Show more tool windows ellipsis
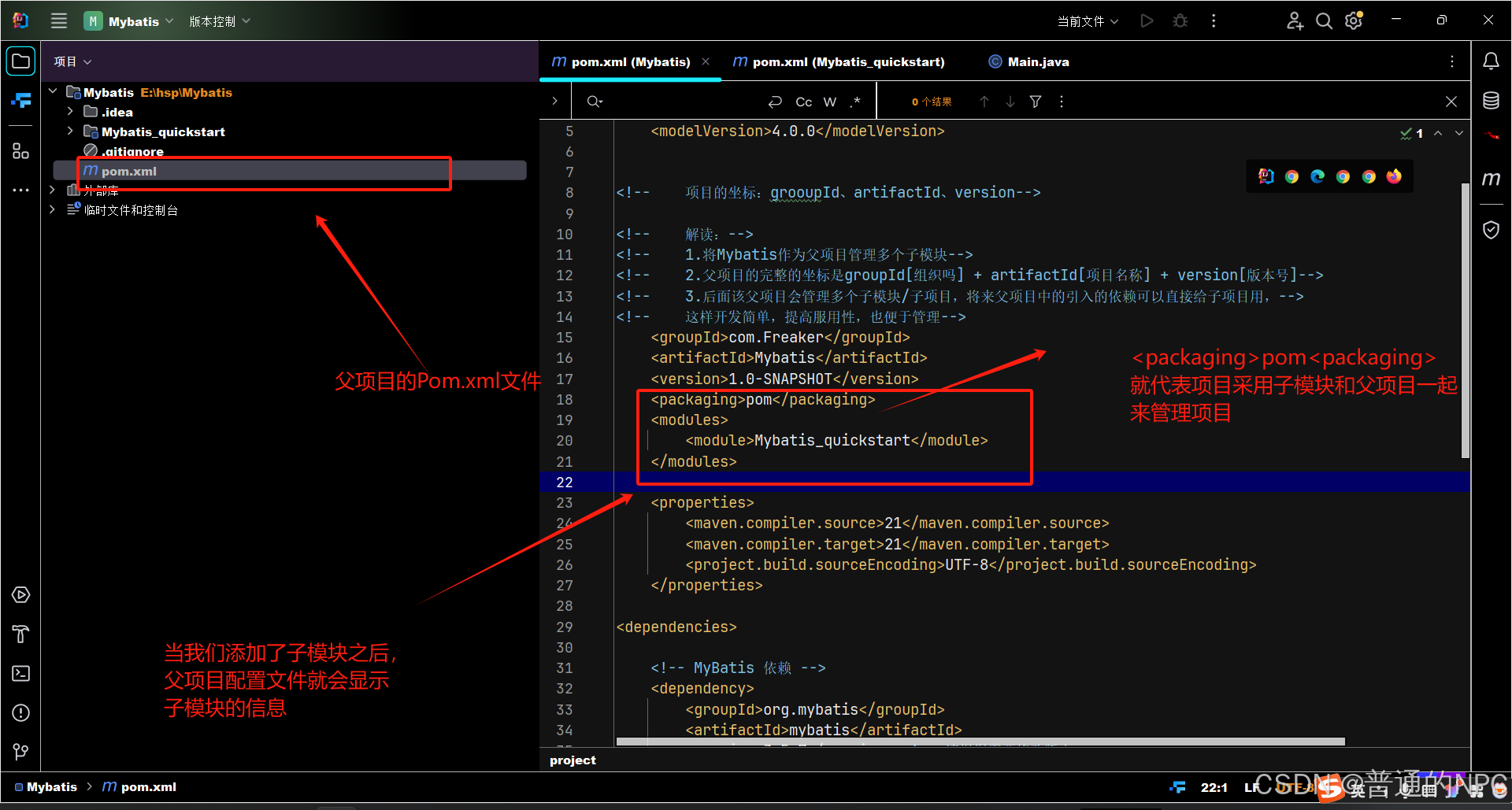 [x=21, y=190]
